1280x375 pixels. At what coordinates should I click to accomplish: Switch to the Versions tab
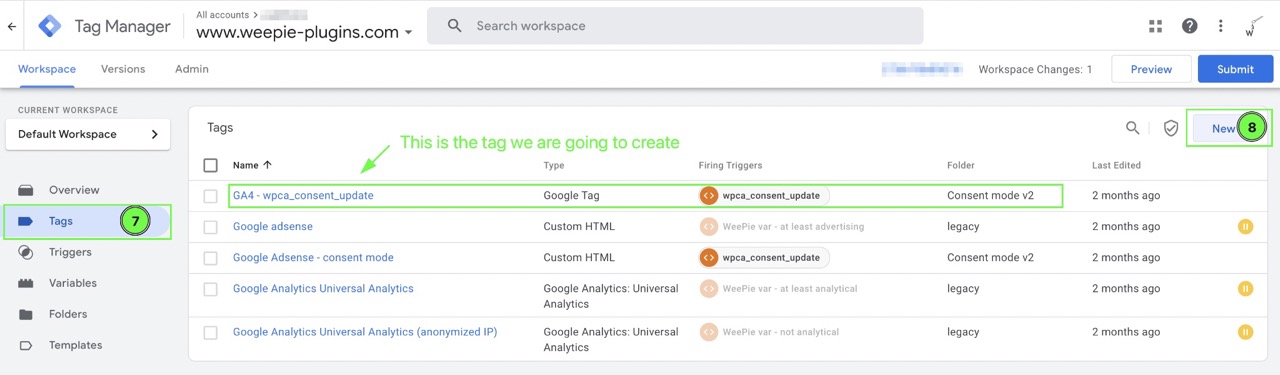[123, 69]
